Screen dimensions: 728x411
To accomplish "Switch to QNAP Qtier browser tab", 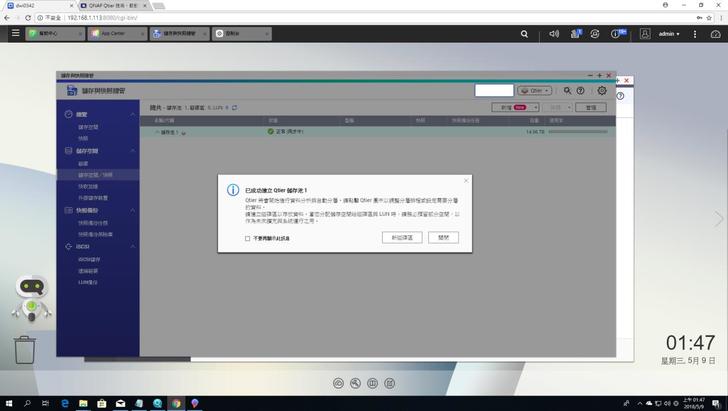I will point(114,6).
